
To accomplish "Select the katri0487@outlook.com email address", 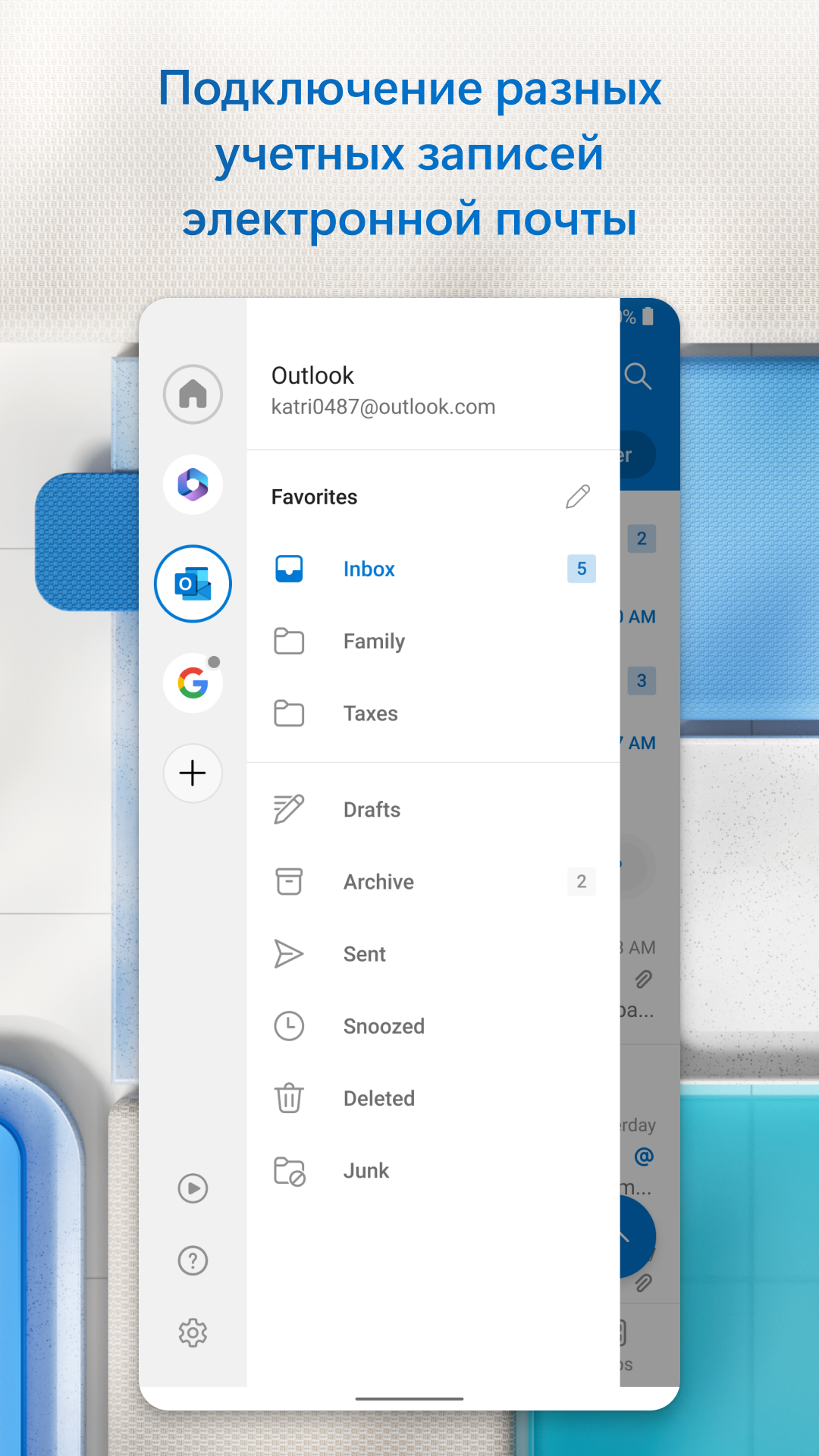I will pos(383,407).
